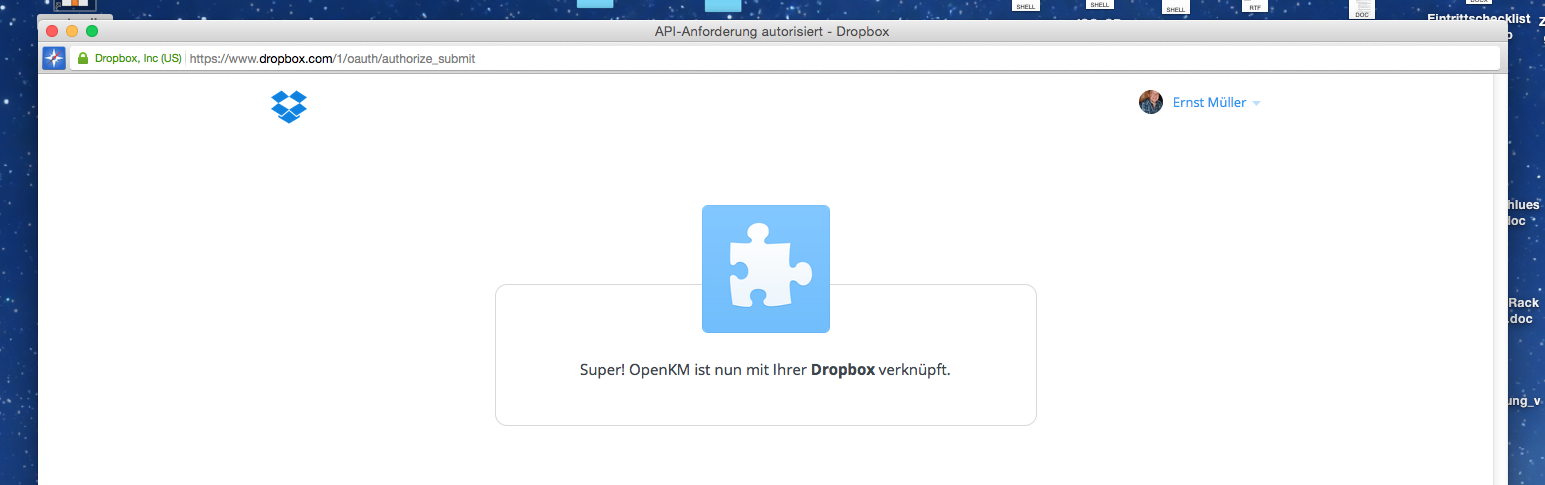The height and width of the screenshot is (485, 1545).
Task: Click Ernst Müller's profile avatar
Action: (1151, 102)
